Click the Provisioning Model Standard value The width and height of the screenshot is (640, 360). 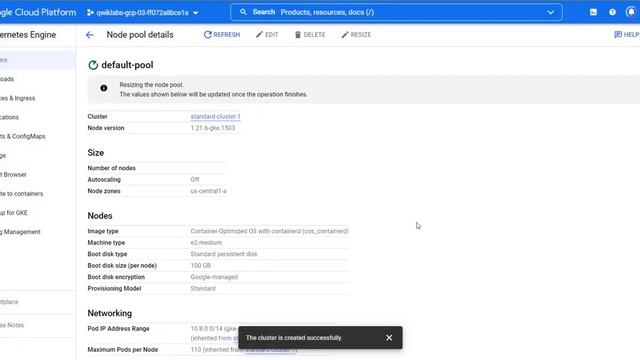(203, 288)
